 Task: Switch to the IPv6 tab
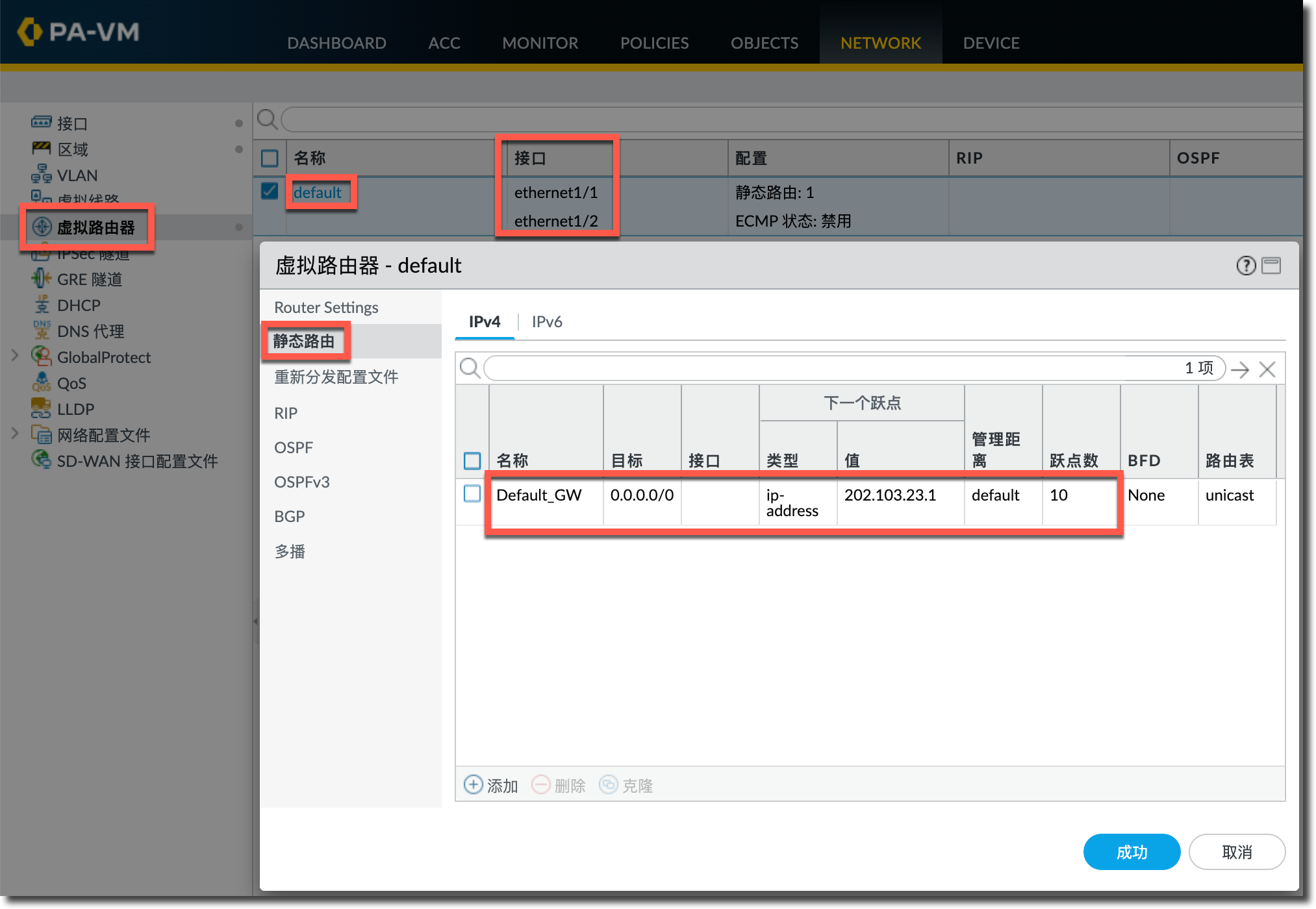pyautogui.click(x=546, y=322)
